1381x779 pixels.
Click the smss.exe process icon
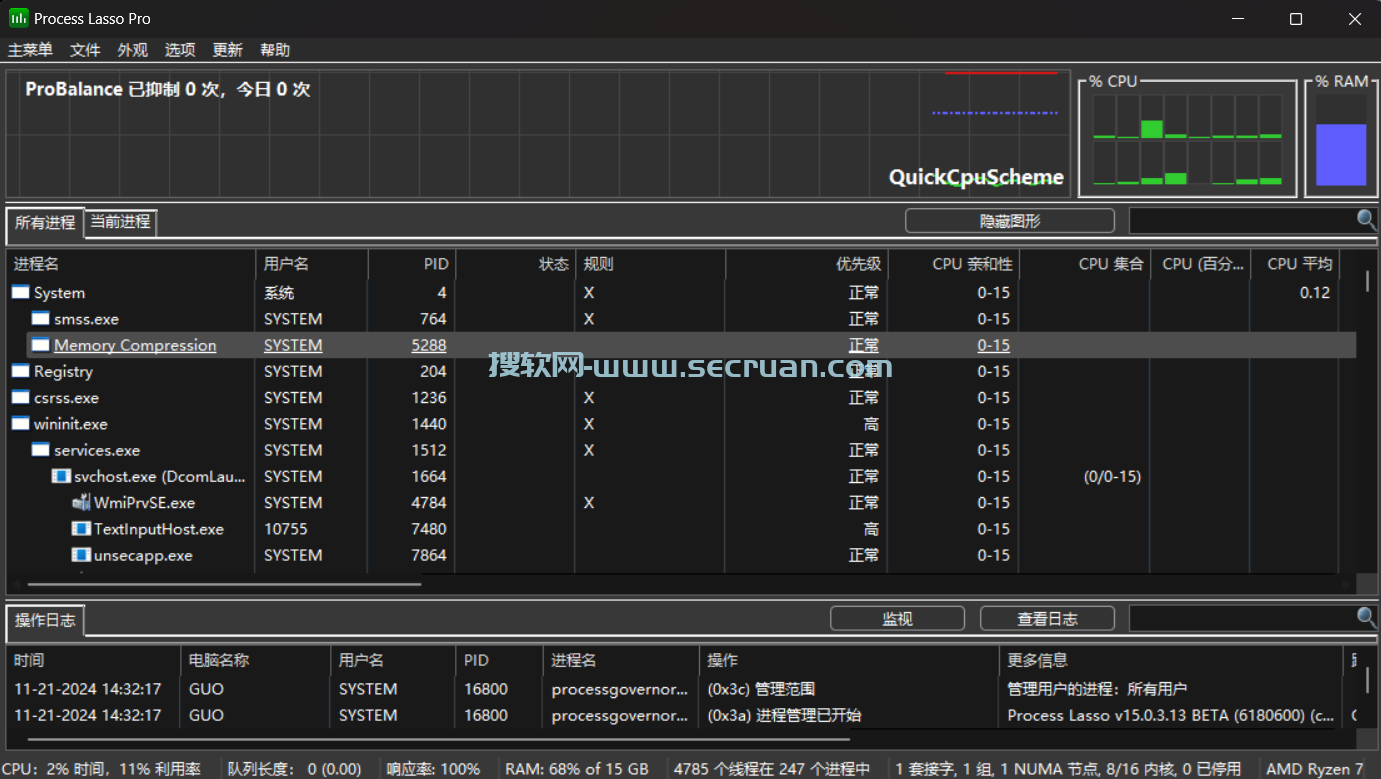pyautogui.click(x=40, y=318)
